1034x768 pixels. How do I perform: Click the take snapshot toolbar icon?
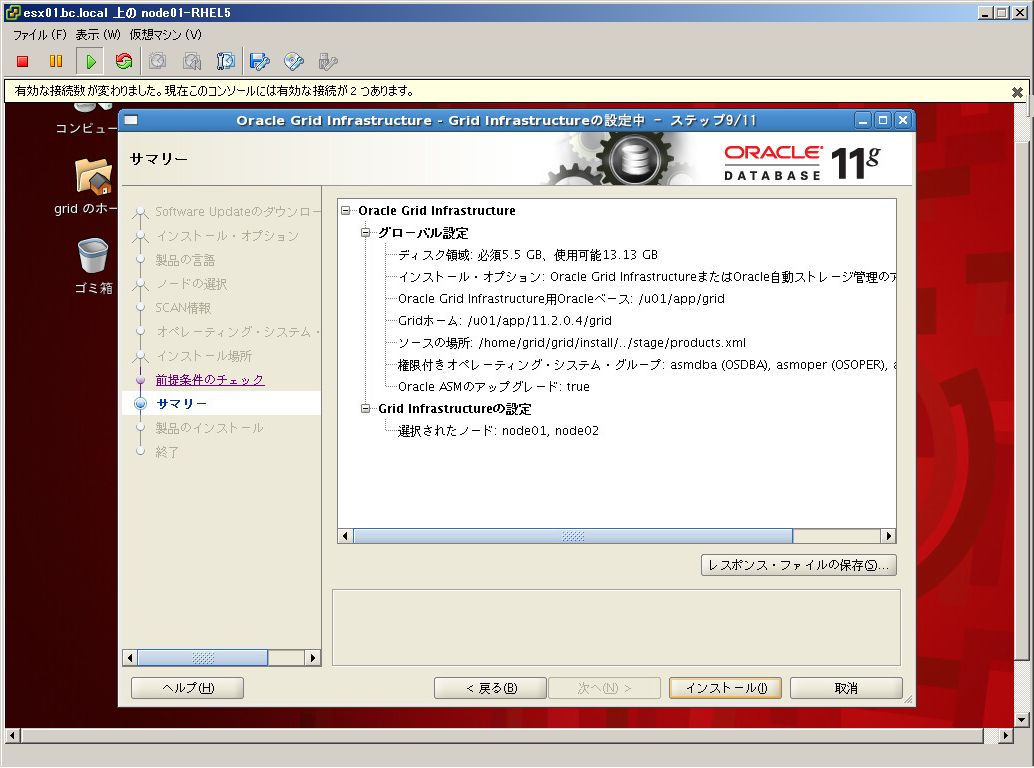coord(157,61)
